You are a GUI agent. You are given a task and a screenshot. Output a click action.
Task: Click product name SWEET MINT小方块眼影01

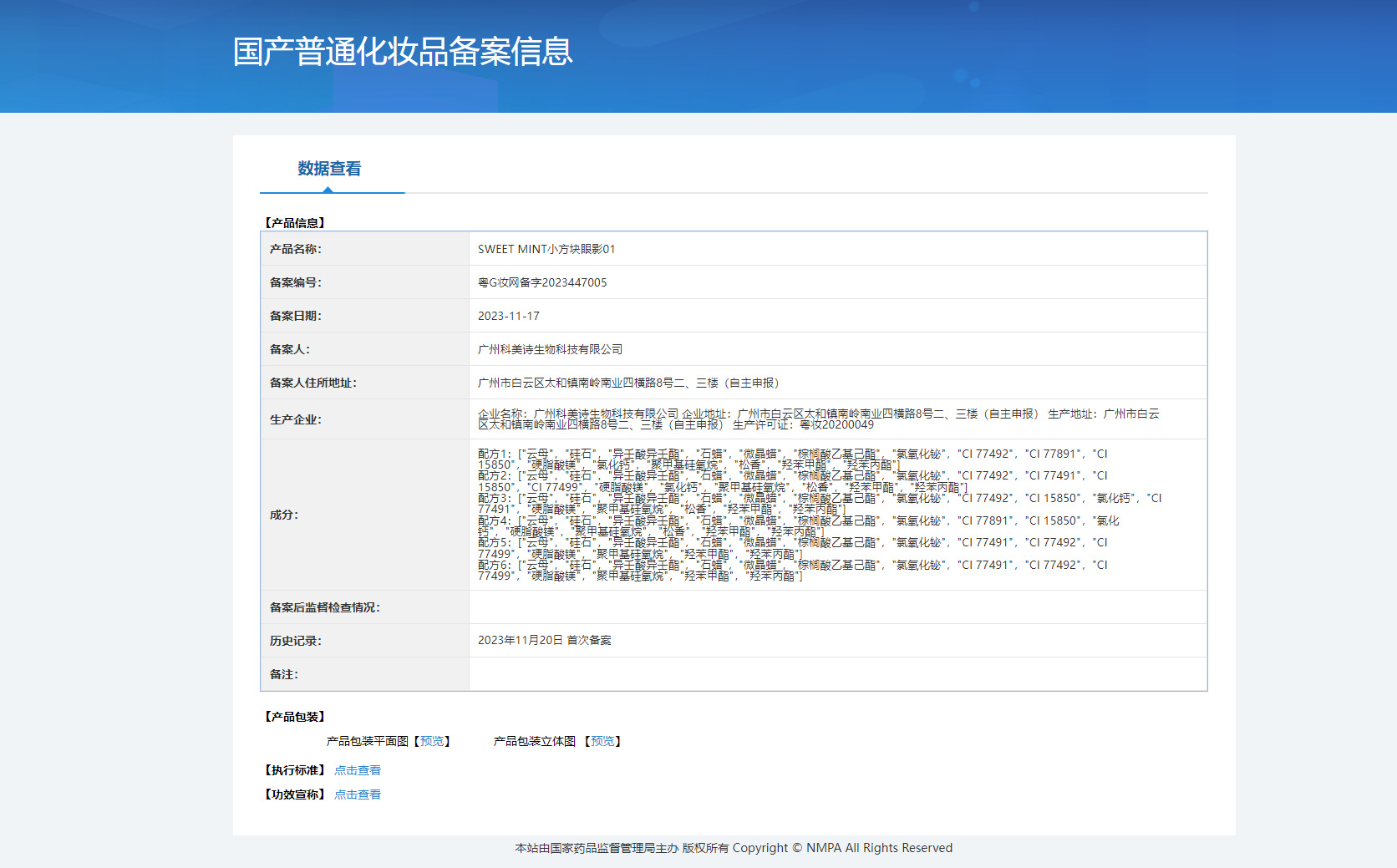point(546,249)
